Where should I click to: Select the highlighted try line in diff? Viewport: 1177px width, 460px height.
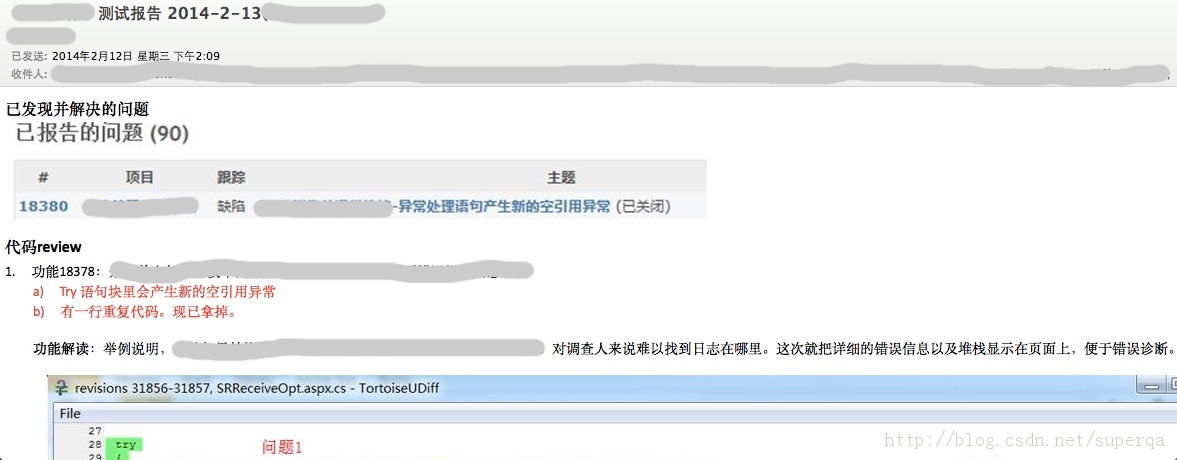(x=125, y=445)
